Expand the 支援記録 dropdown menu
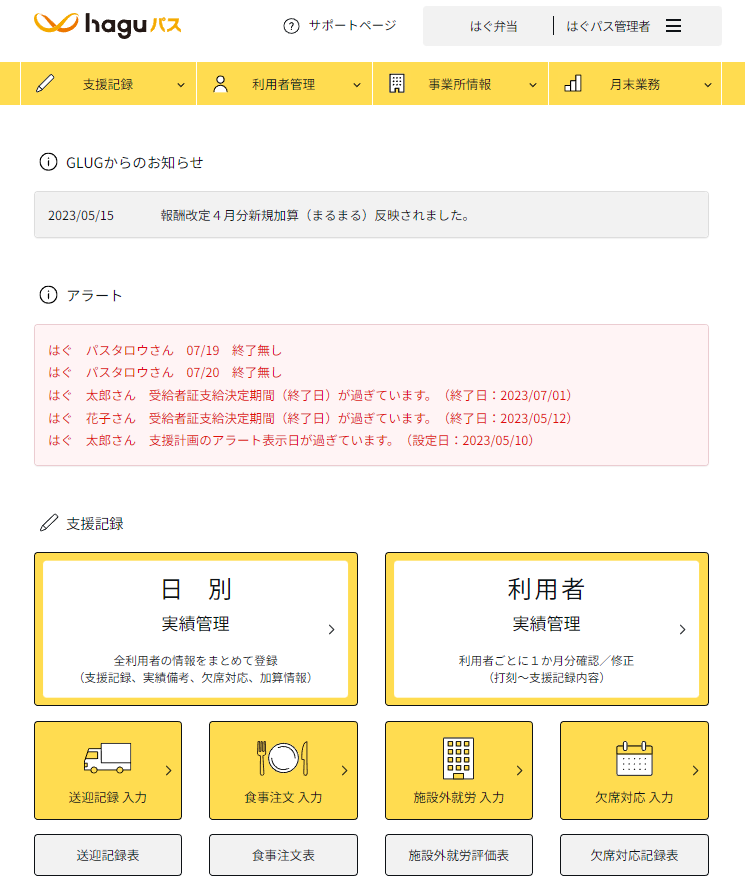The image size is (745, 881). pyautogui.click(x=181, y=85)
